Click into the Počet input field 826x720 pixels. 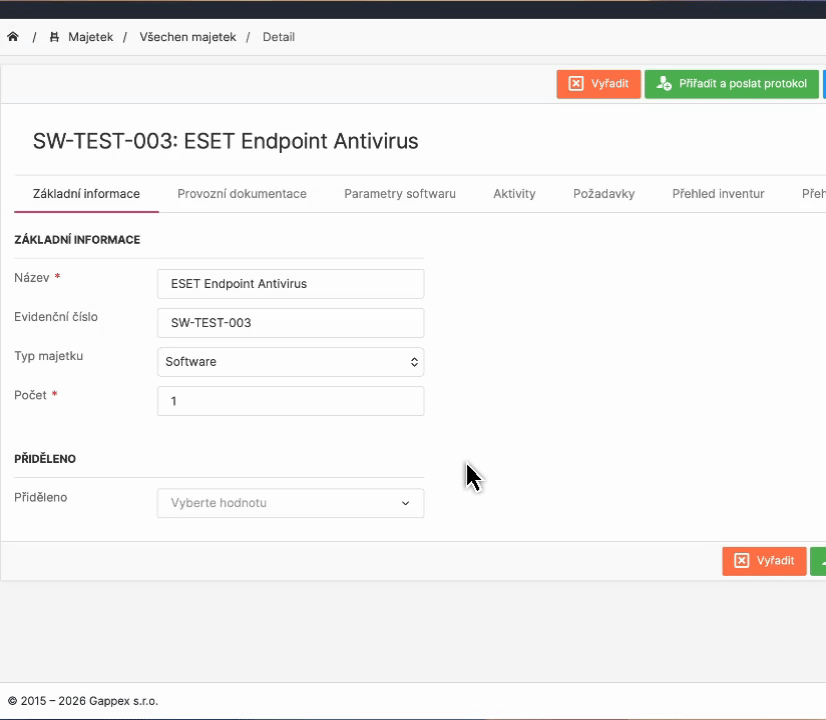290,401
